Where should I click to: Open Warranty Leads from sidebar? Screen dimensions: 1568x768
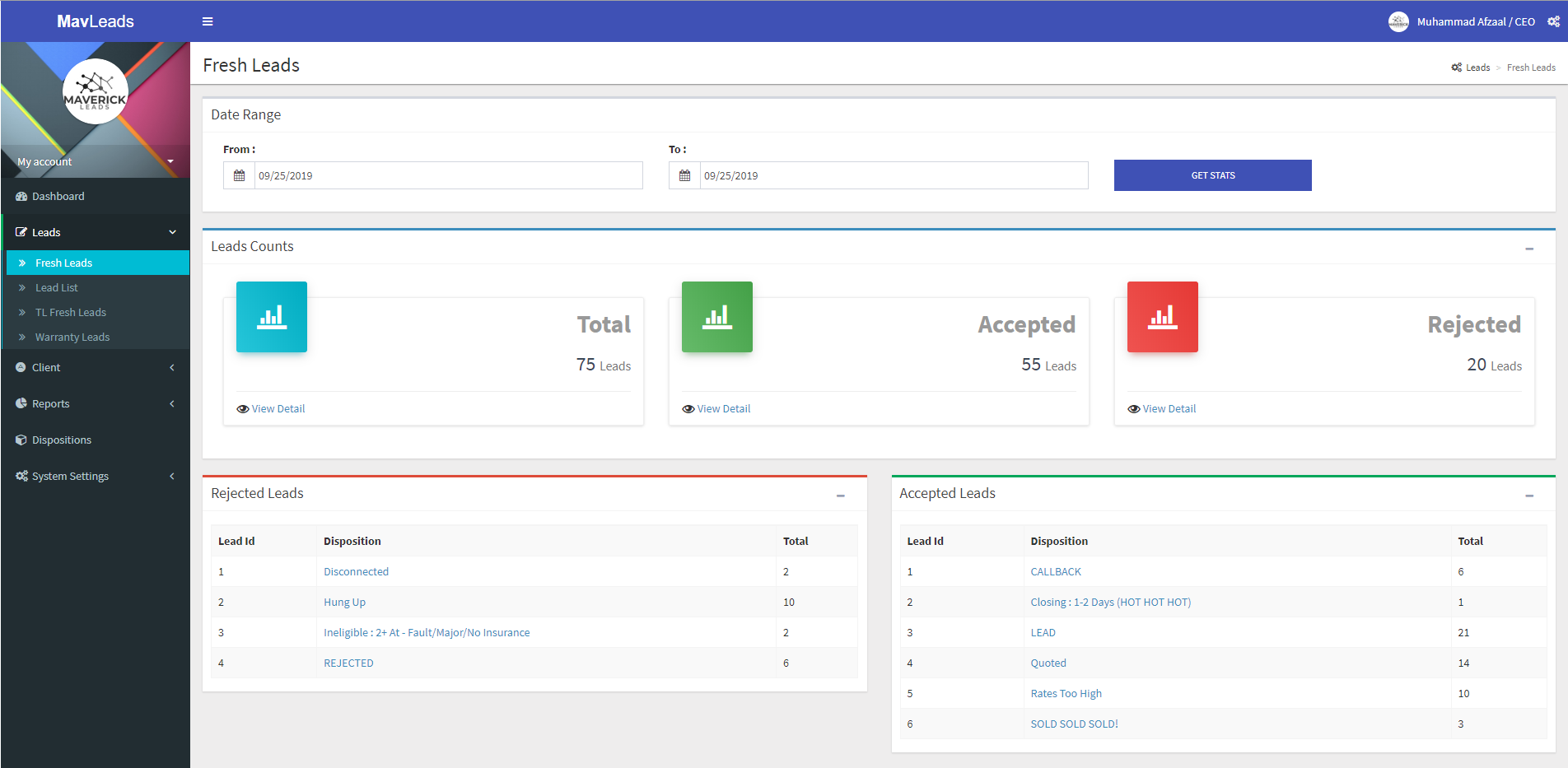coord(72,337)
